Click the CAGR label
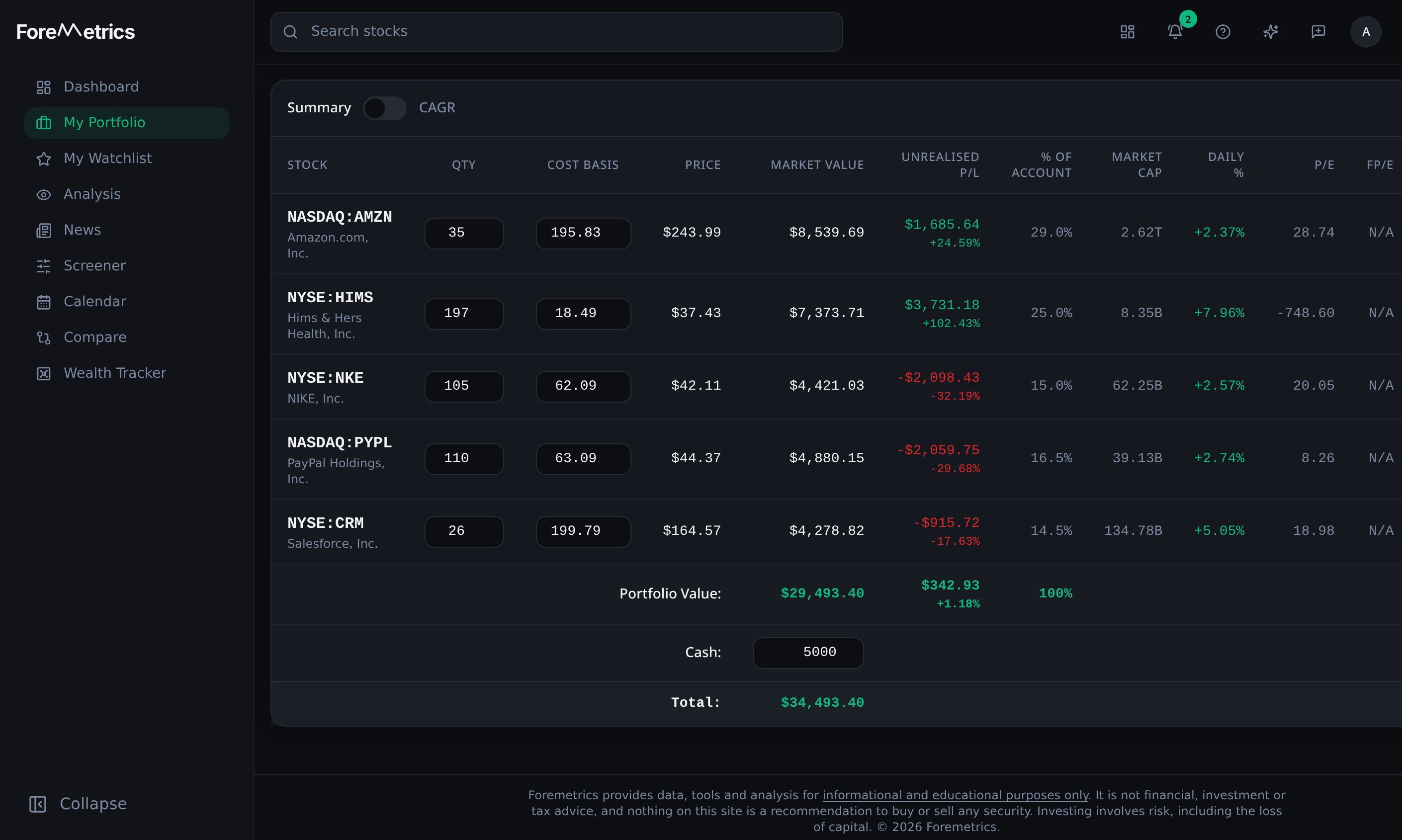This screenshot has height=840, width=1402. click(437, 107)
